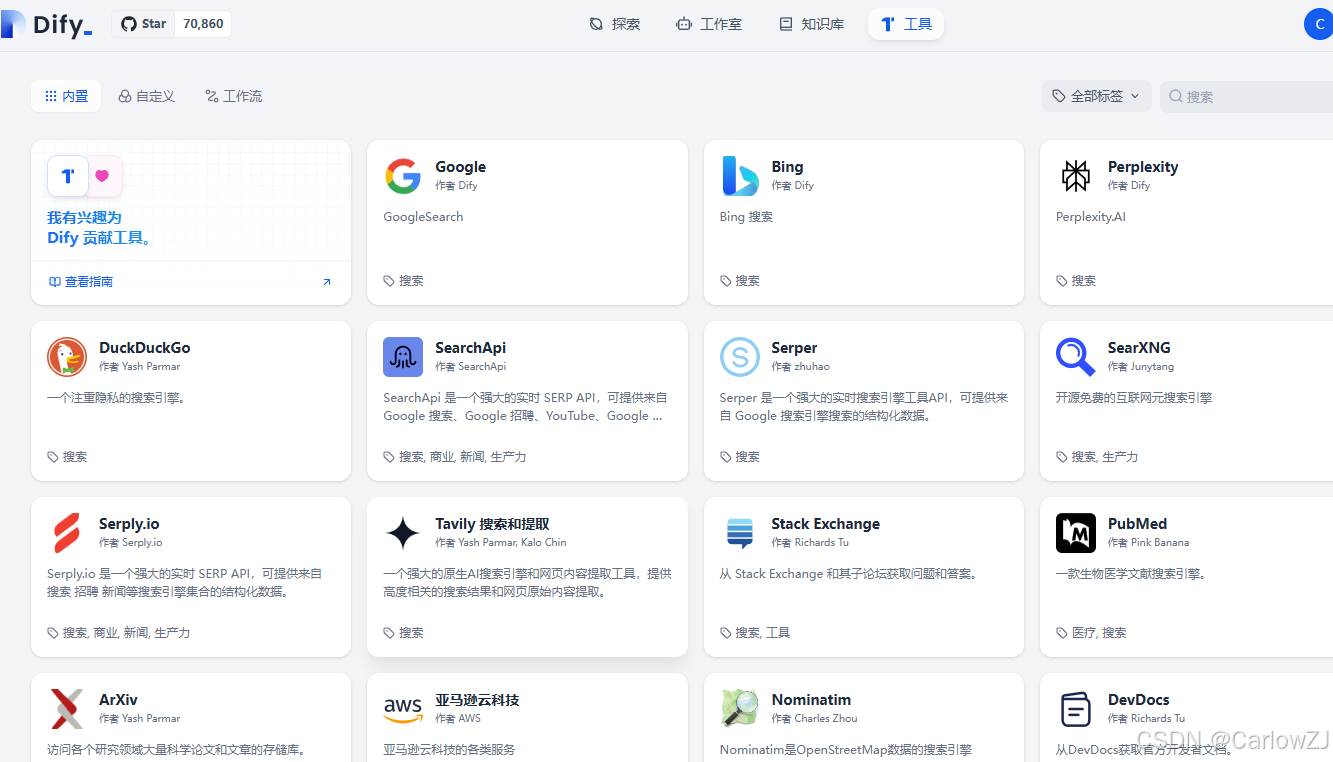The image size is (1333, 762).
Task: Click the Perplexity.AI description text
Action: 1090,217
